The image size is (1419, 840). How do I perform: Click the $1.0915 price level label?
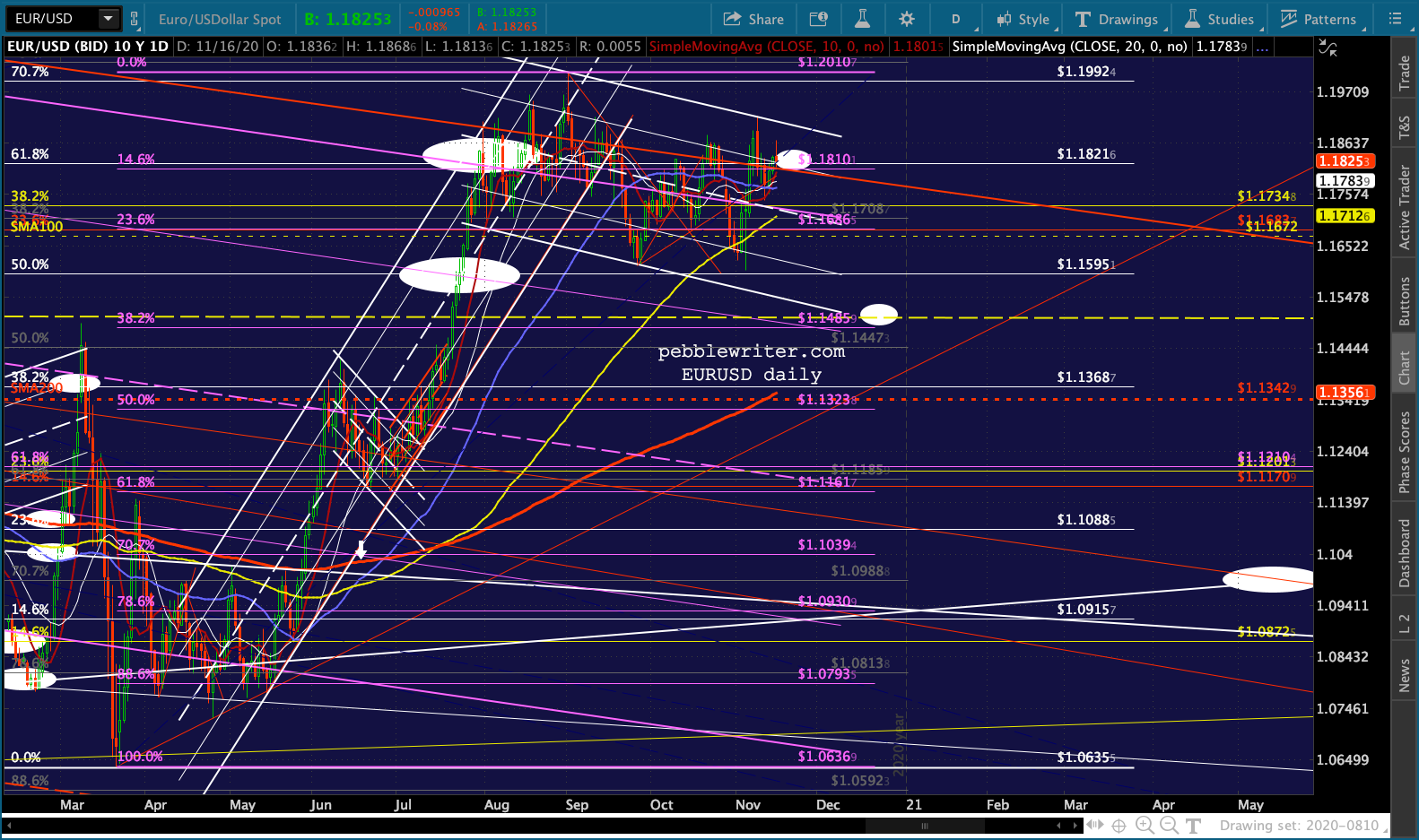(1086, 610)
